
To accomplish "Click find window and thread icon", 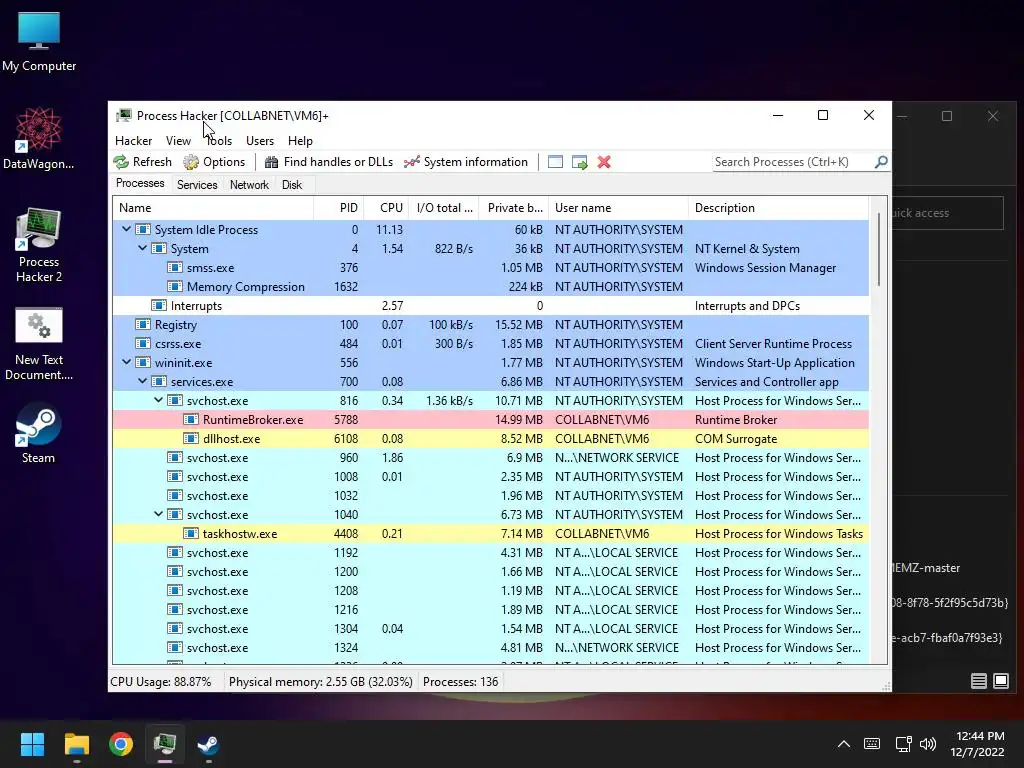I will coord(579,162).
